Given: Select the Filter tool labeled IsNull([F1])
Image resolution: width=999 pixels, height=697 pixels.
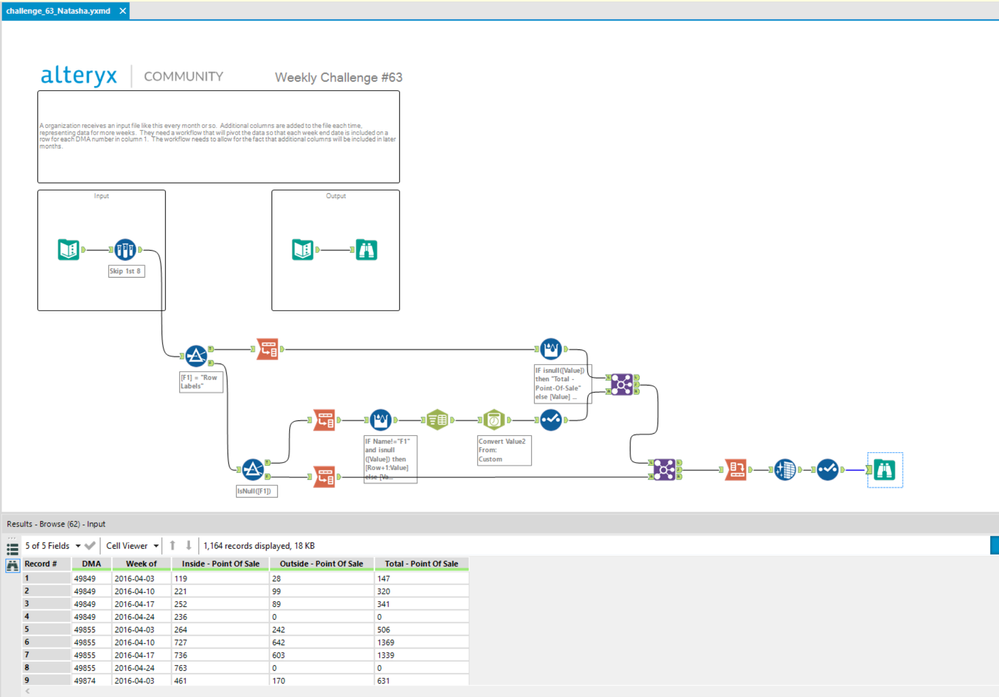Looking at the screenshot, I should coord(252,470).
